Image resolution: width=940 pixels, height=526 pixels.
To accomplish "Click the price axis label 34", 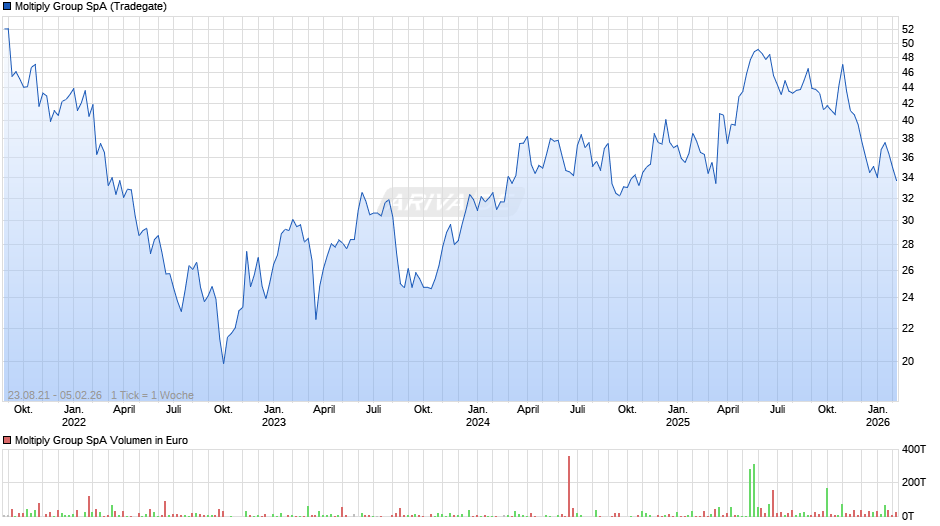I will [x=908, y=178].
